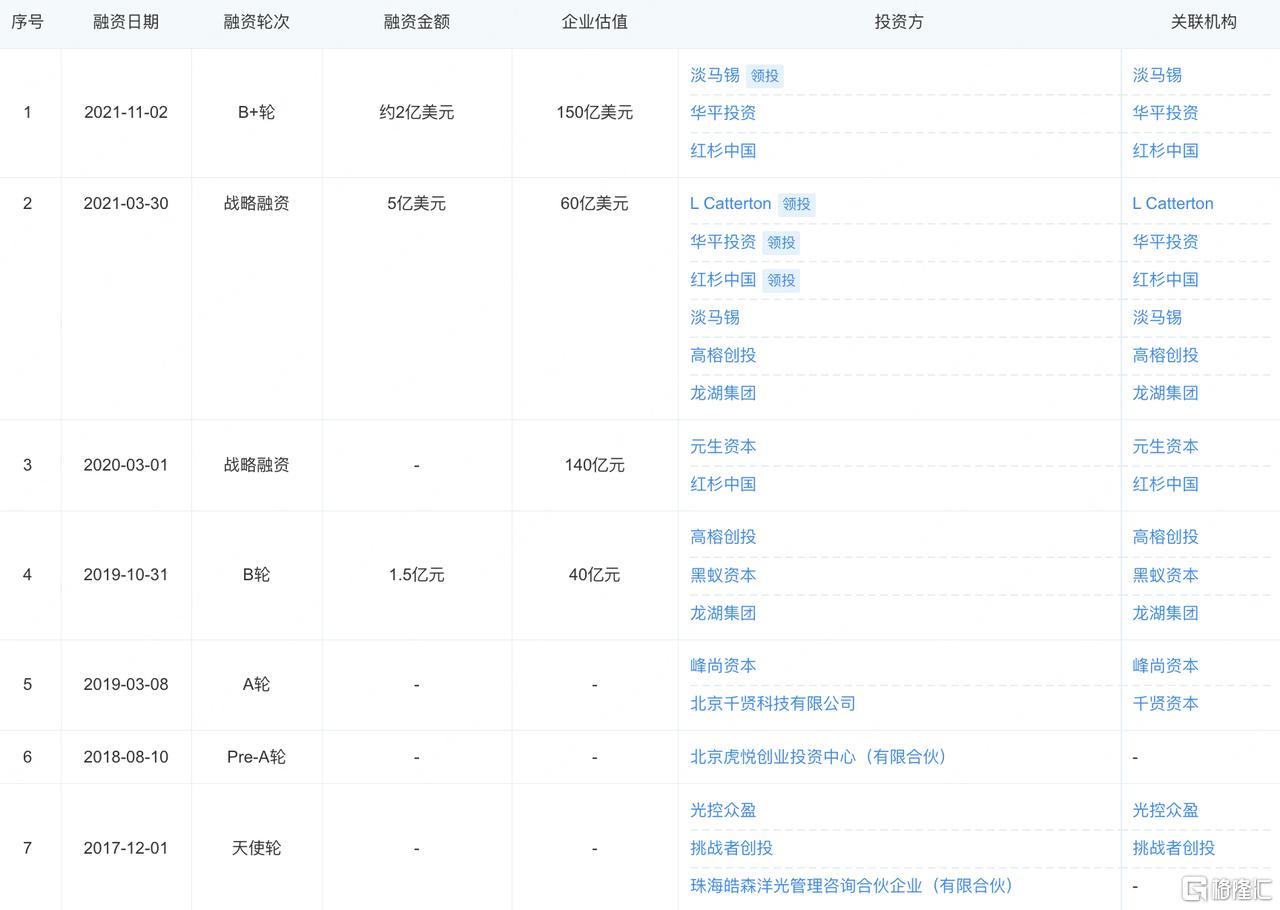The width and height of the screenshot is (1280, 910).
Task: Click the 1.5亿元 funding amount
Action: point(417,576)
